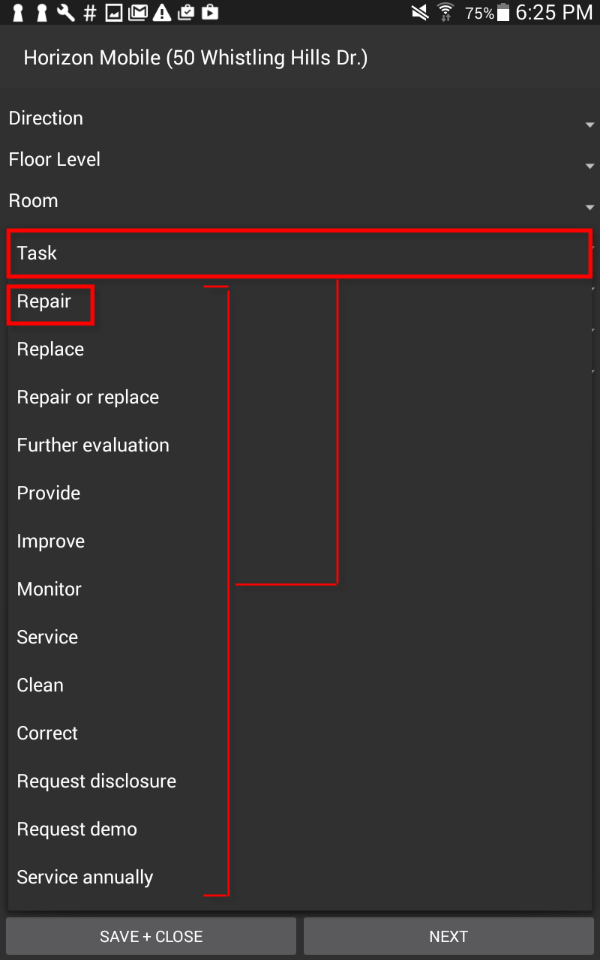Tap the warning triangle notification icon

(162, 13)
